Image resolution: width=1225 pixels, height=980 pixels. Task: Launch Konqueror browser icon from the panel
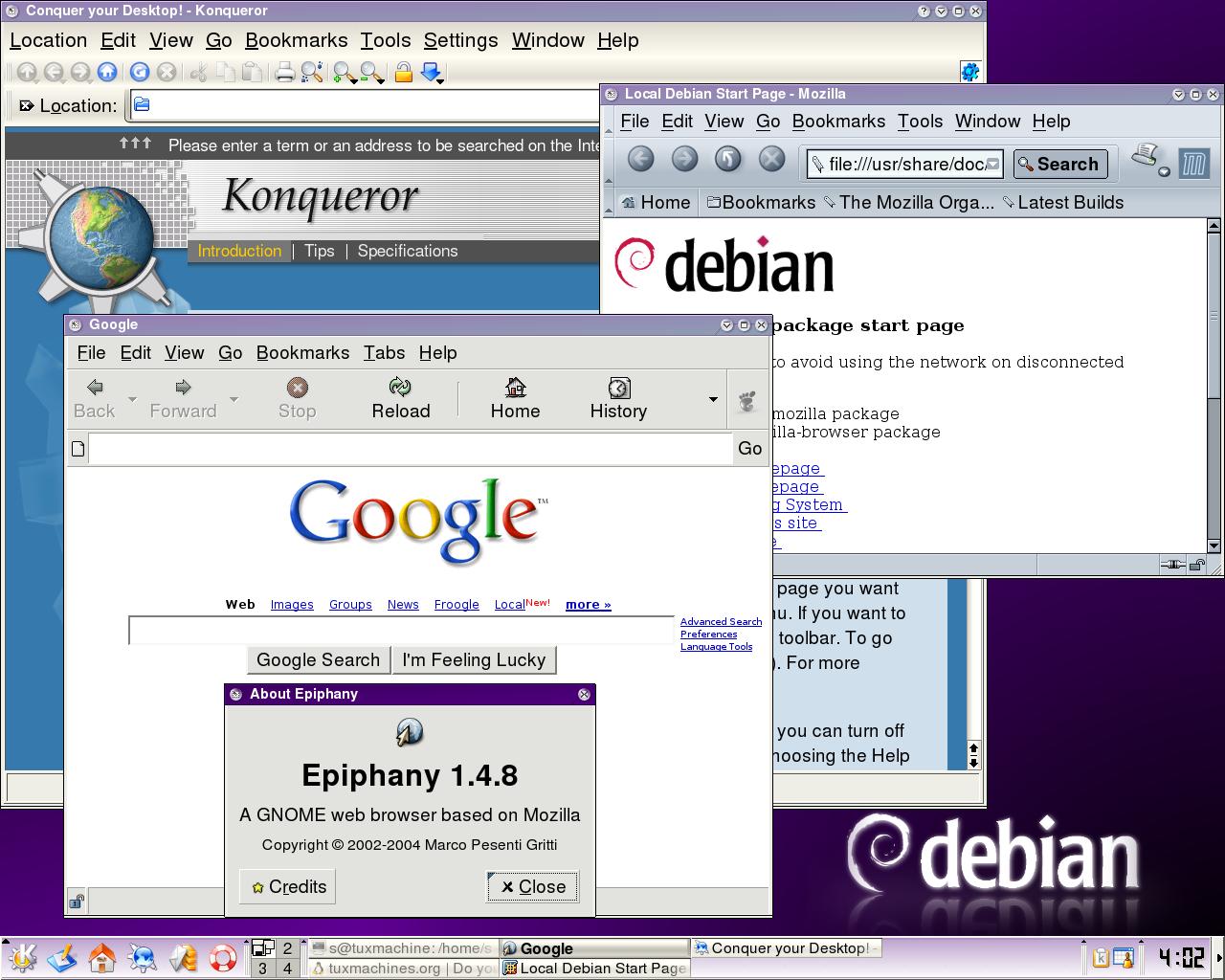pyautogui.click(x=143, y=957)
